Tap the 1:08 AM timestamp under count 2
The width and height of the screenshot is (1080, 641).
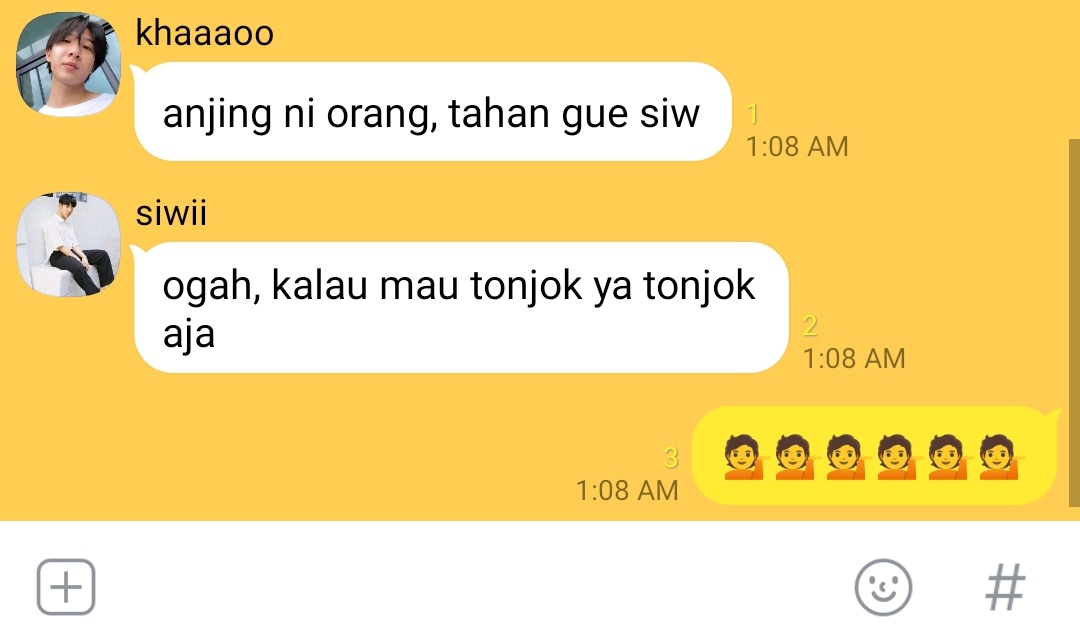854,358
